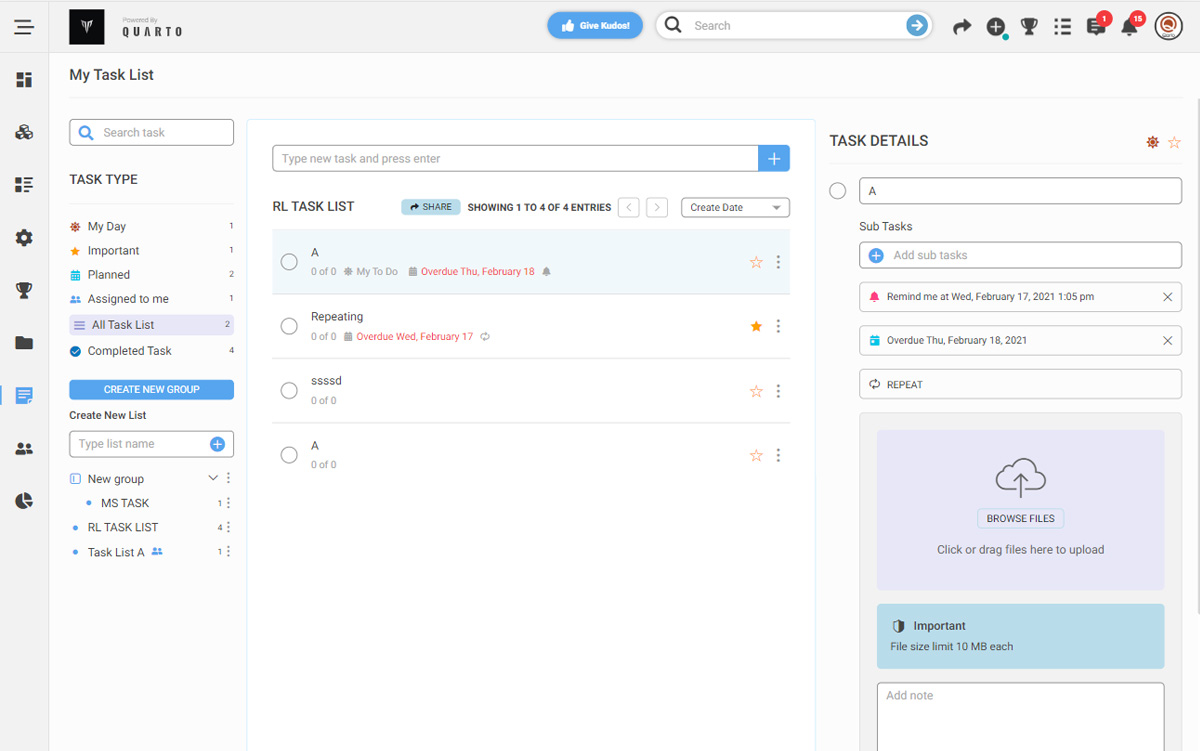Image resolution: width=1200 pixels, height=751 pixels.
Task: Mark task A complete in Task Details
Action: pos(838,191)
